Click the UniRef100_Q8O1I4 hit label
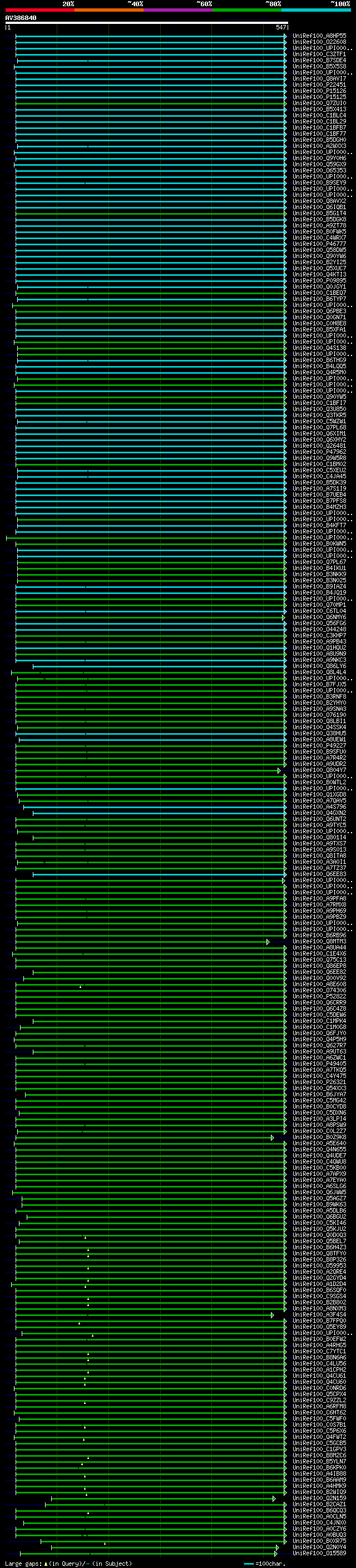 (319, 837)
